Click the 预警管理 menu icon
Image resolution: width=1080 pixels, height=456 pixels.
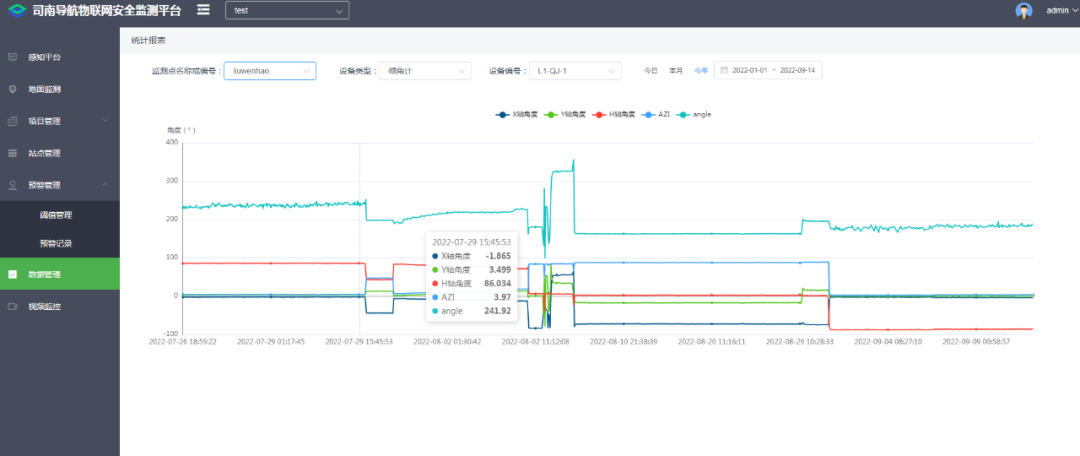tap(12, 185)
